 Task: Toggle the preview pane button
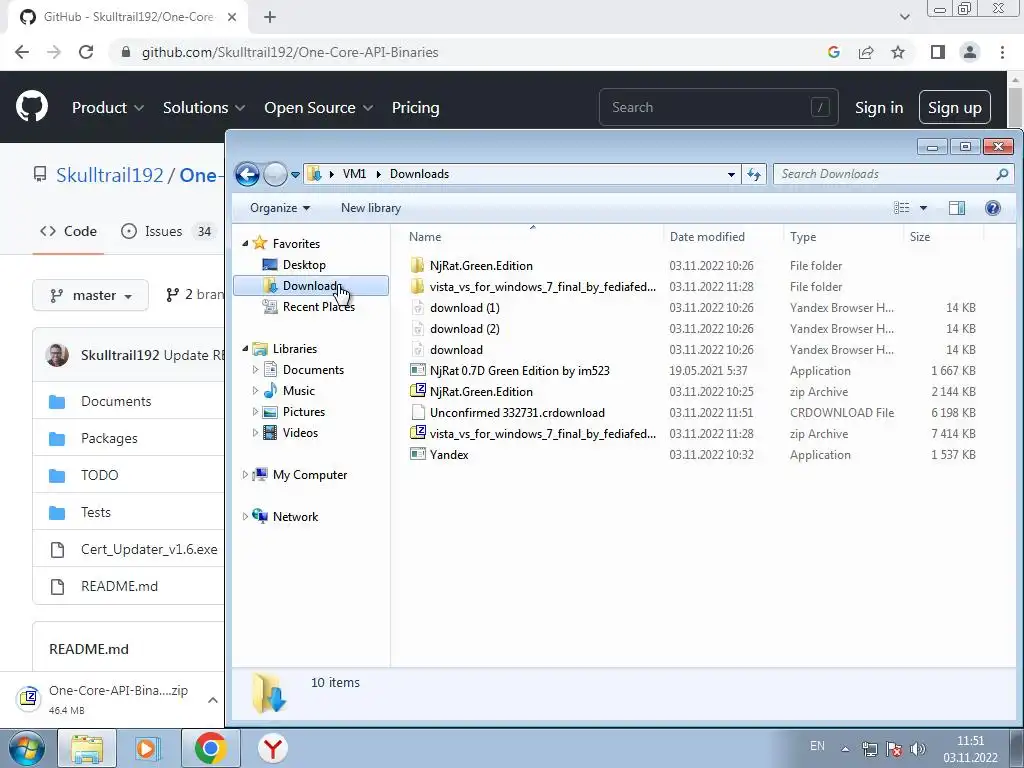[x=957, y=208]
